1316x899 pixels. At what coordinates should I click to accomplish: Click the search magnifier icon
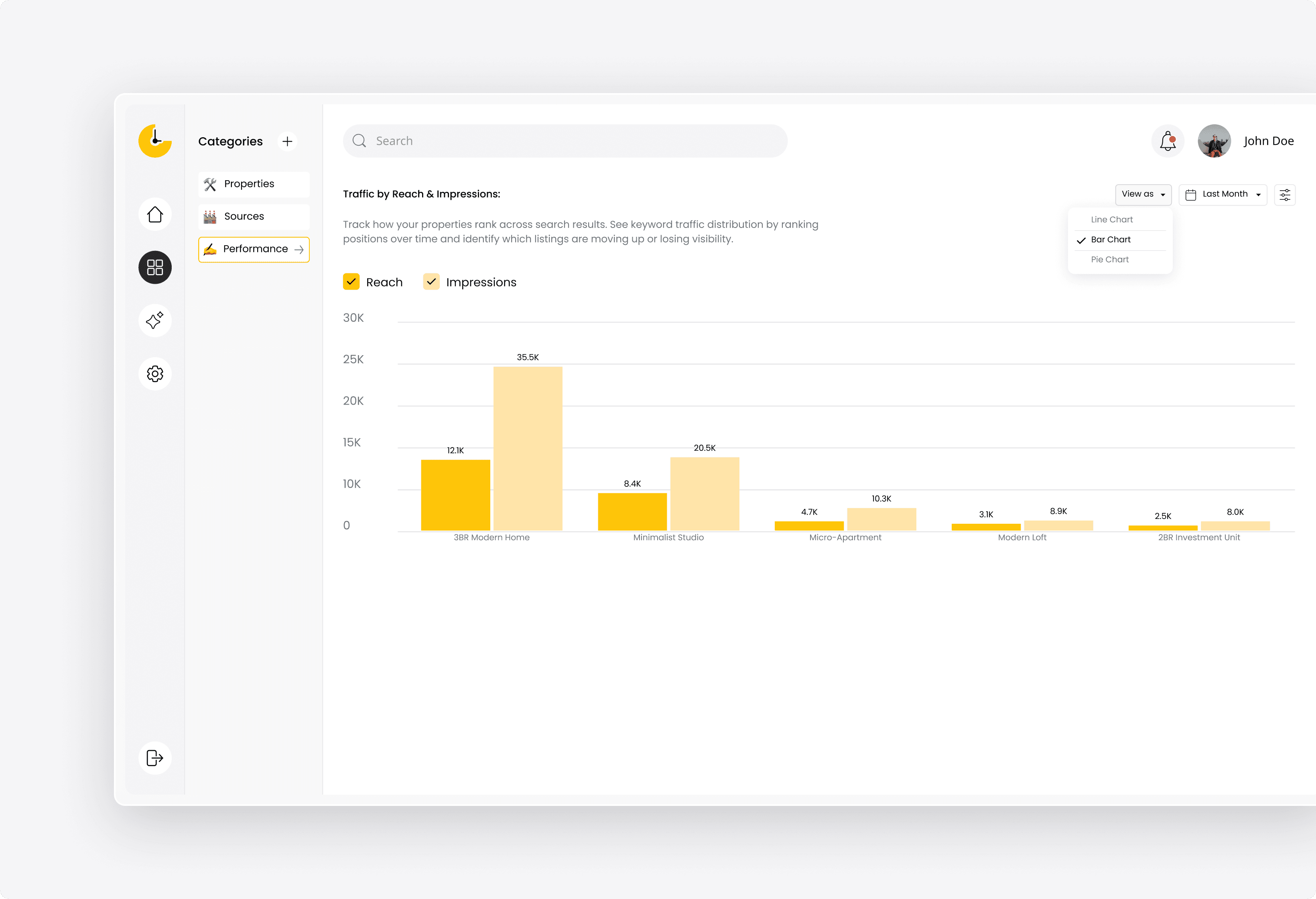click(359, 141)
